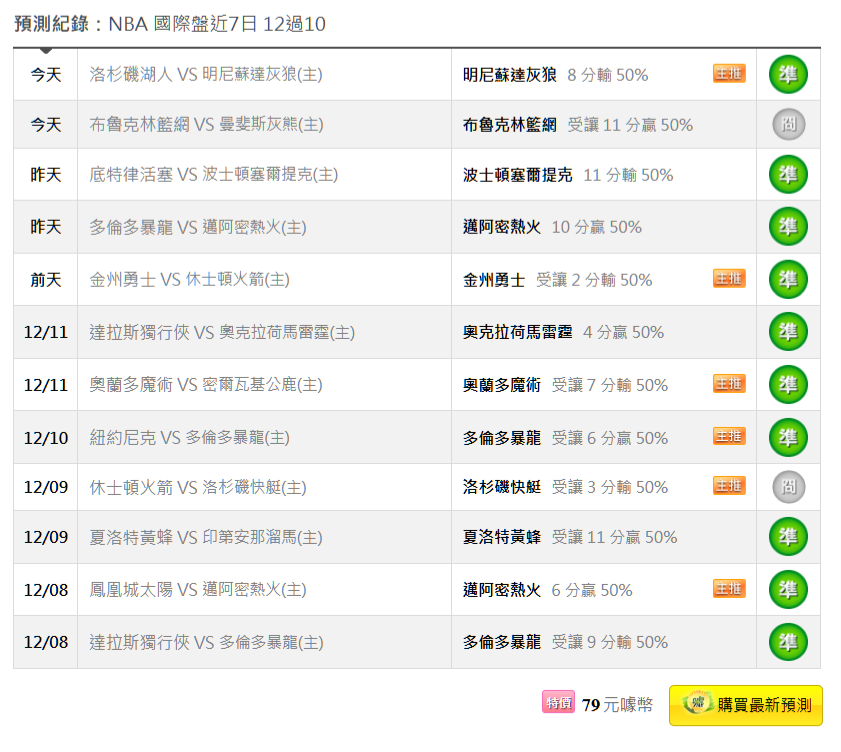
Task: Click 主推 badge on 明尼蘇達灰狼 8 分輸 prediction
Action: pos(729,73)
